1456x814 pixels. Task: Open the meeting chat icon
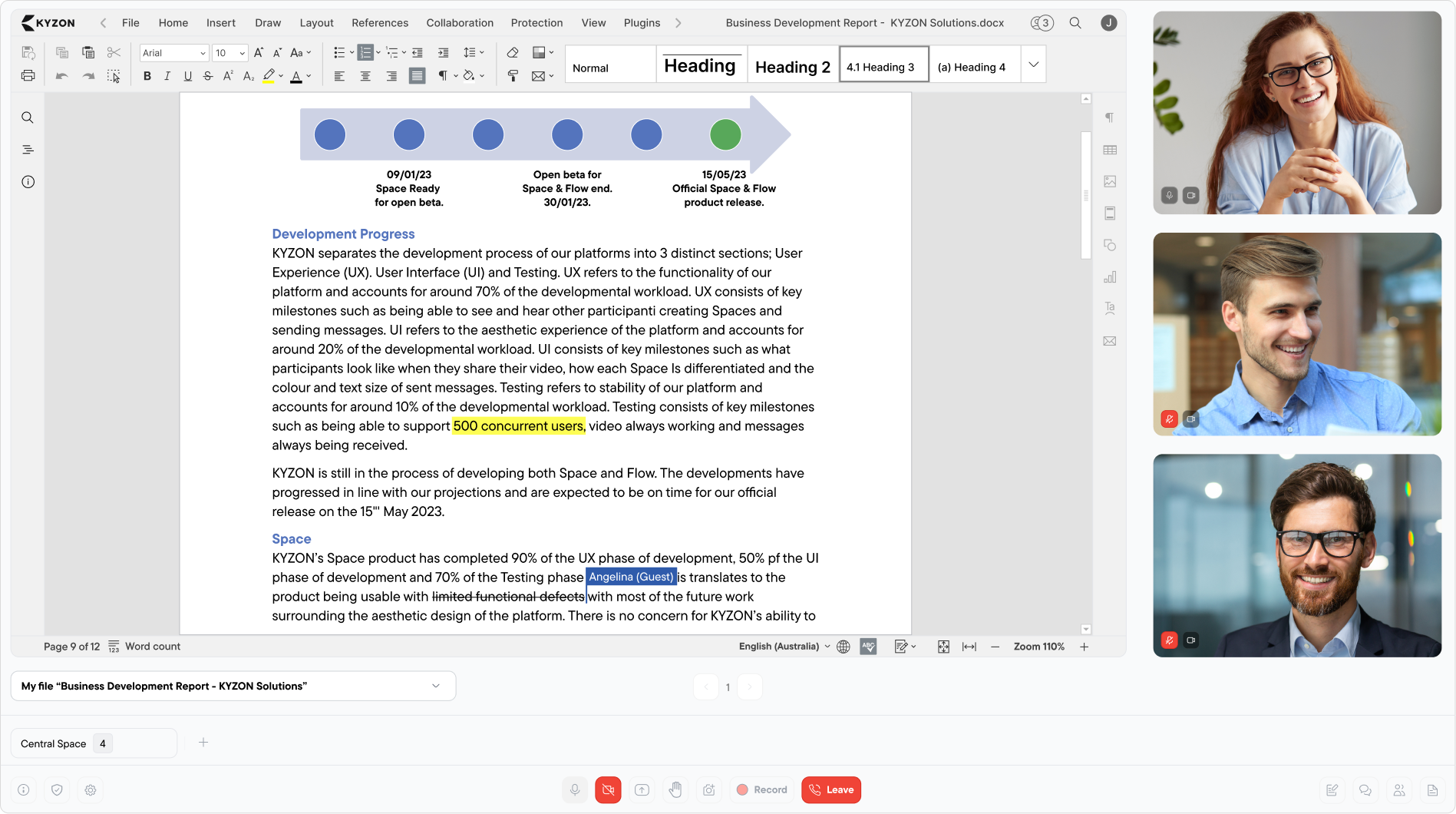(x=1365, y=789)
